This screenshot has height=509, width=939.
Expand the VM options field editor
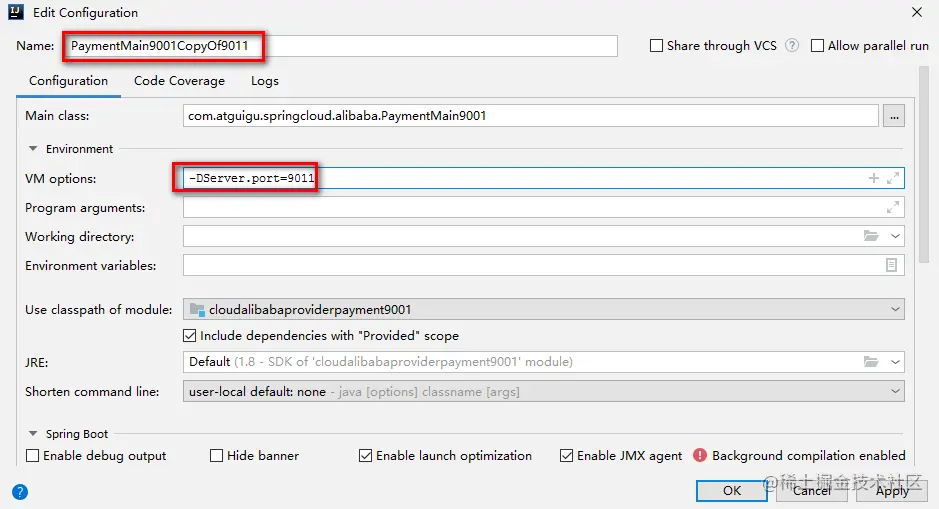(893, 178)
